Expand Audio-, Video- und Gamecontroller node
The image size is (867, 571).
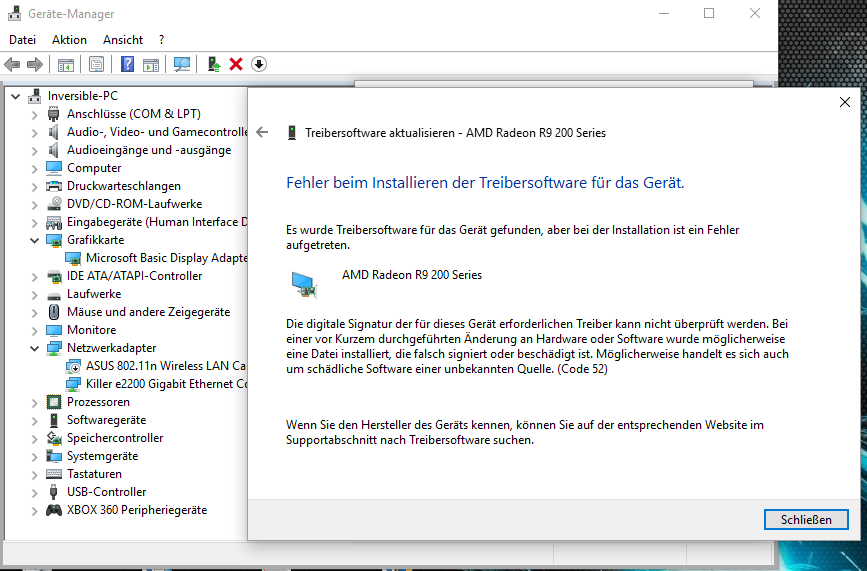tap(34, 133)
